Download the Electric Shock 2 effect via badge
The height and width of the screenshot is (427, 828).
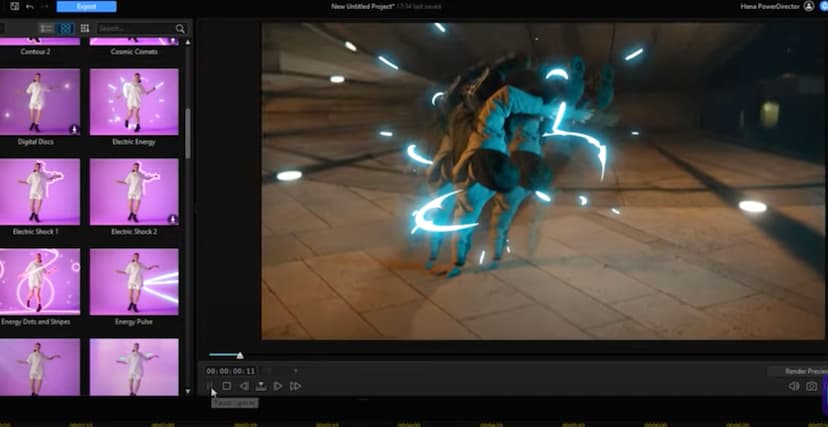172,219
